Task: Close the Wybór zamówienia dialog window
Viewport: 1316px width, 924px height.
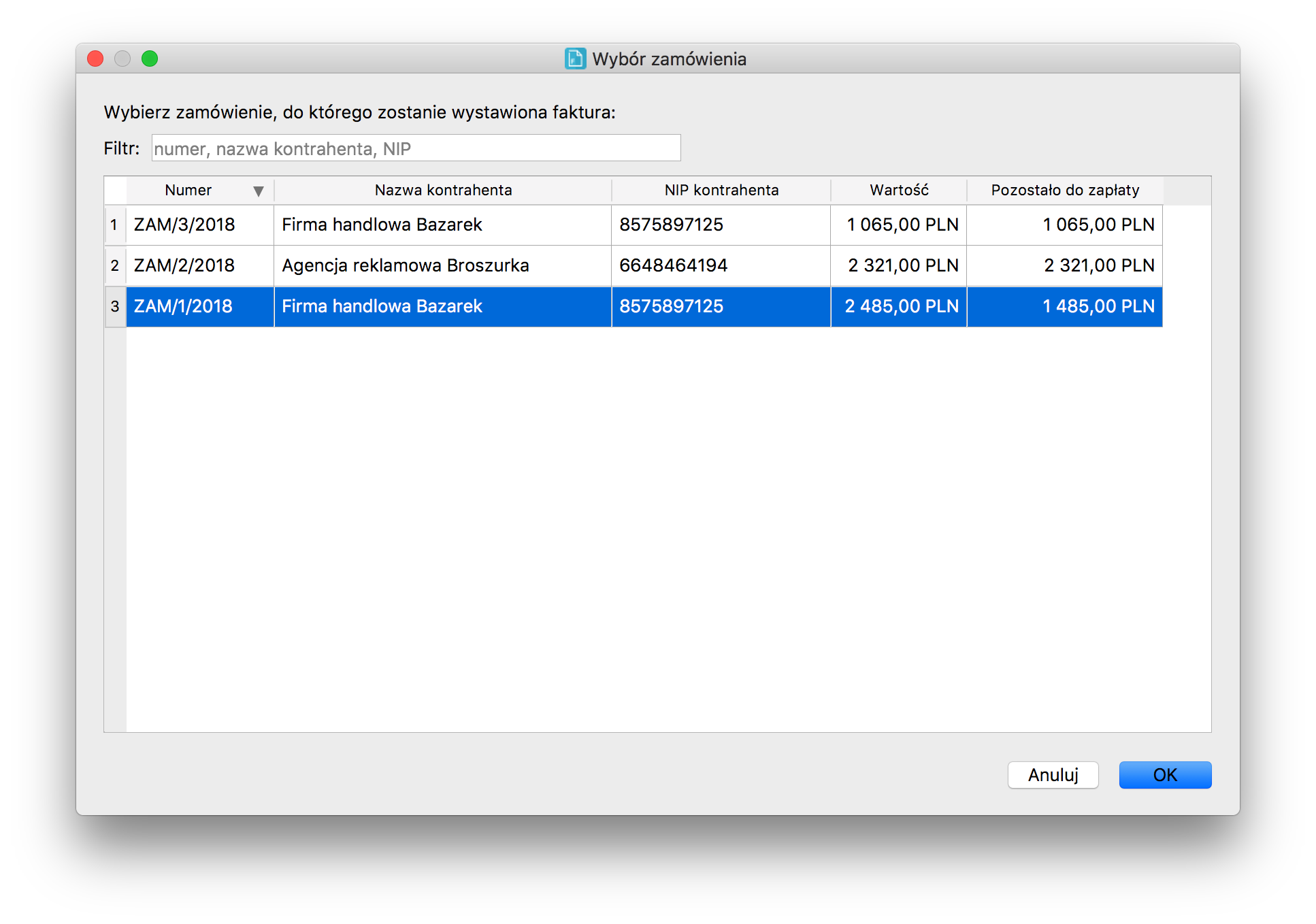Action: click(x=95, y=59)
